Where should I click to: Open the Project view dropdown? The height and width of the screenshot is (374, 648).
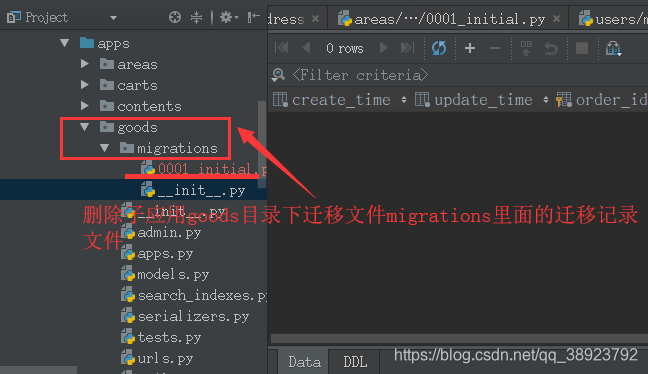pyautogui.click(x=113, y=18)
